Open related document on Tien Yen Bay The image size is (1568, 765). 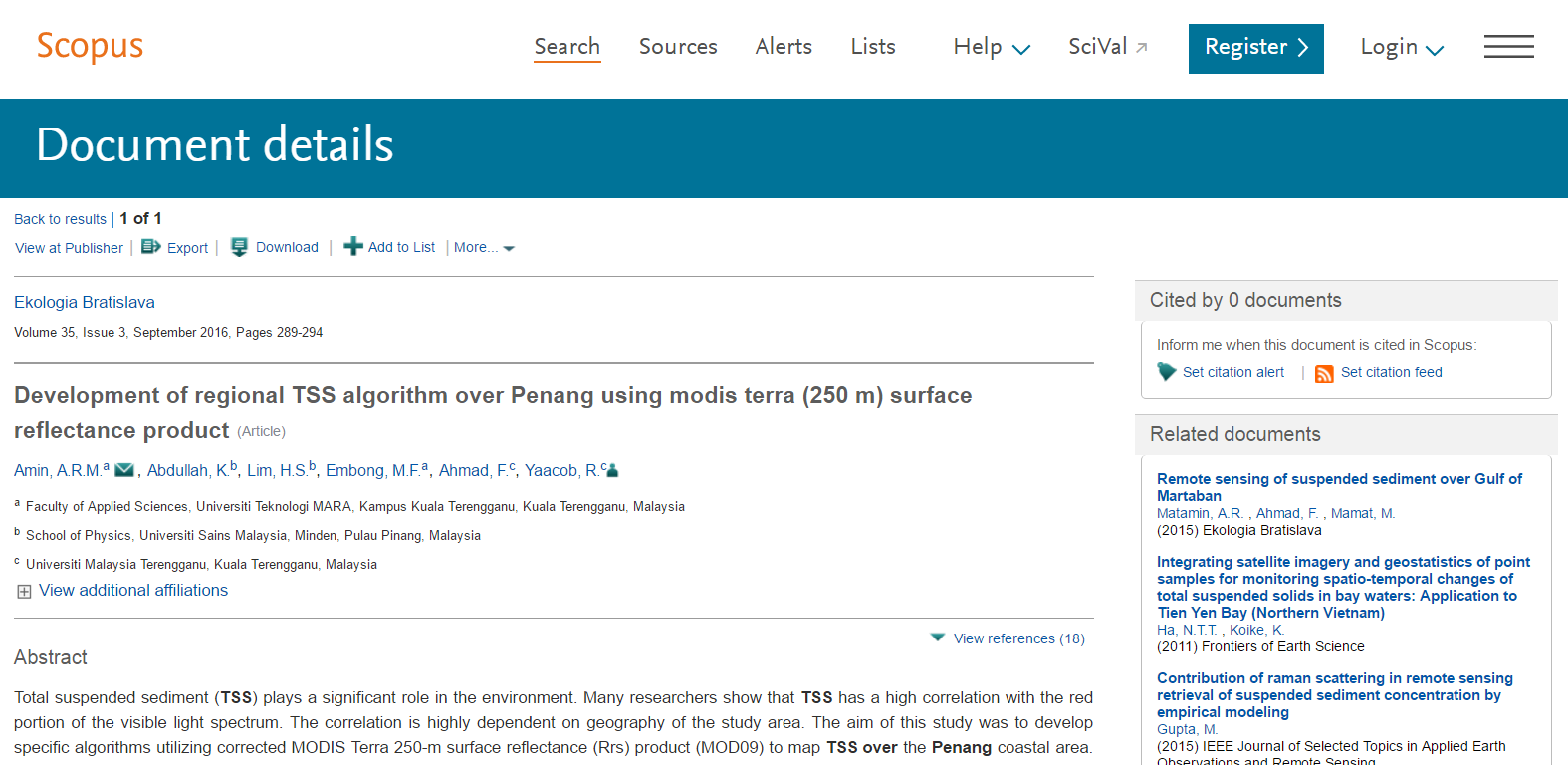coord(1343,587)
